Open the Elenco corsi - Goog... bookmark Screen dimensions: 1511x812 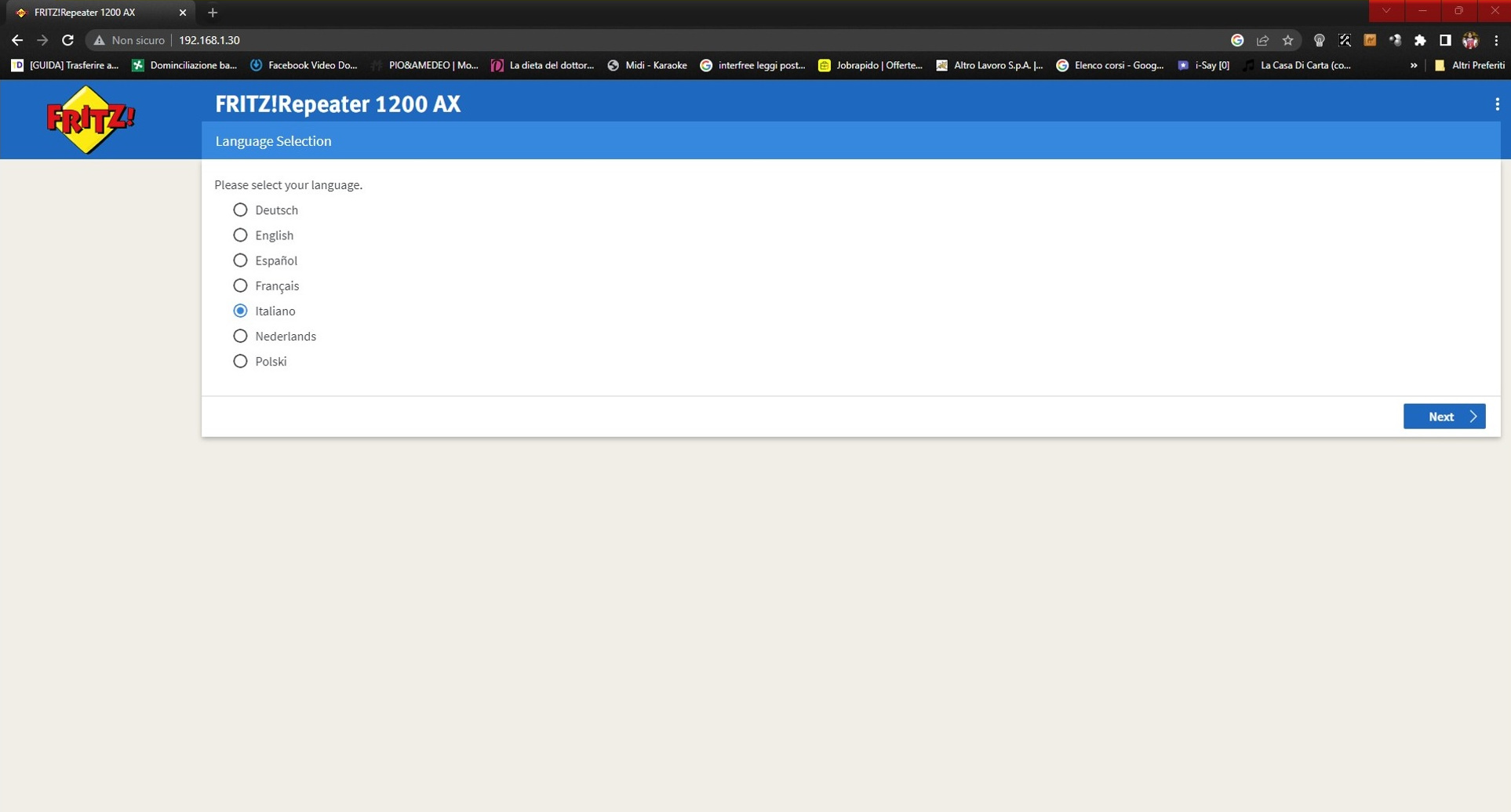[1110, 65]
